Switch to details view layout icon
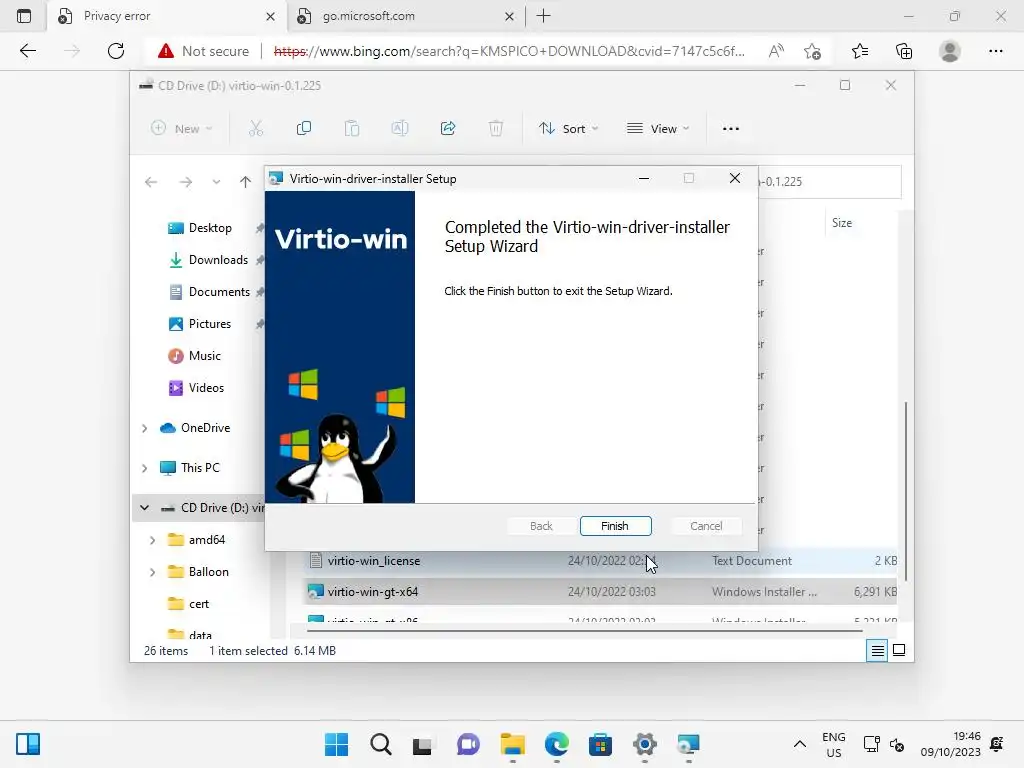The image size is (1024, 768). (x=877, y=650)
